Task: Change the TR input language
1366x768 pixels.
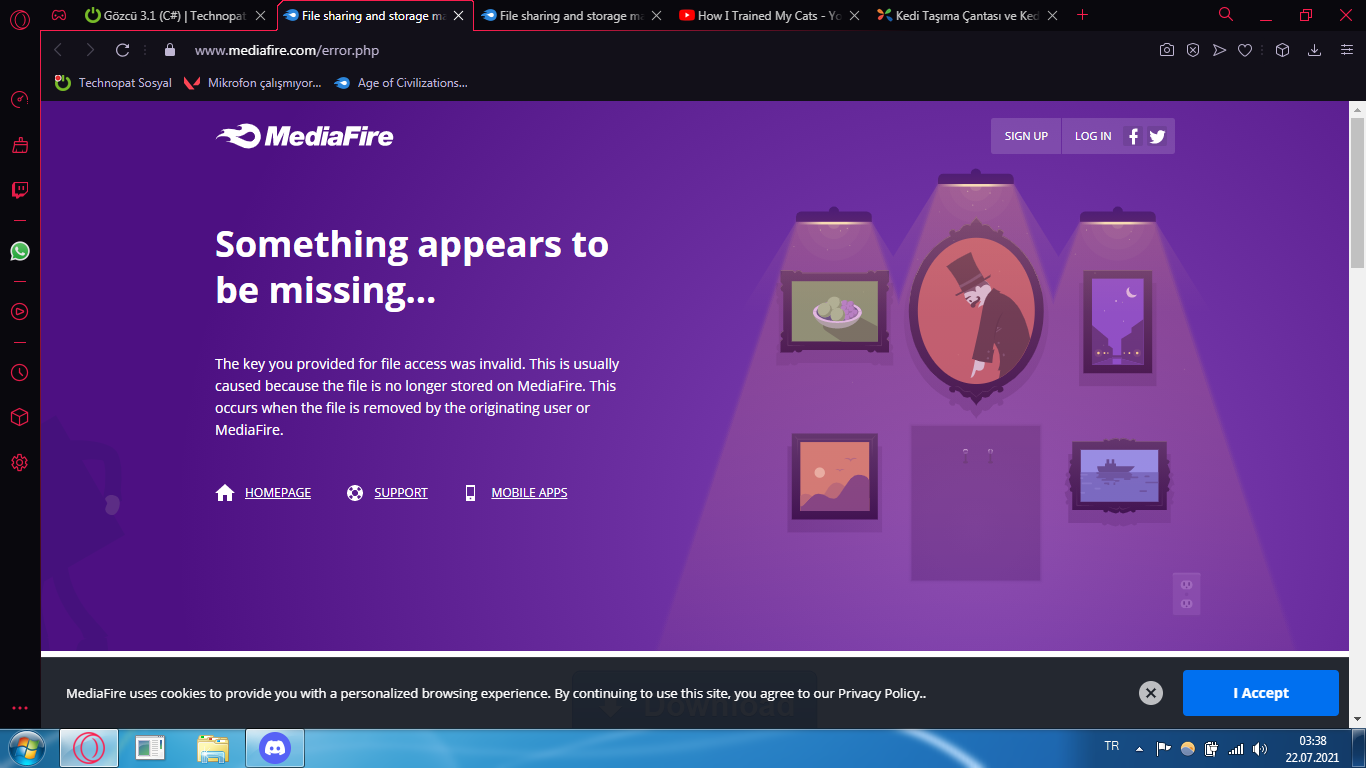Action: click(1111, 746)
